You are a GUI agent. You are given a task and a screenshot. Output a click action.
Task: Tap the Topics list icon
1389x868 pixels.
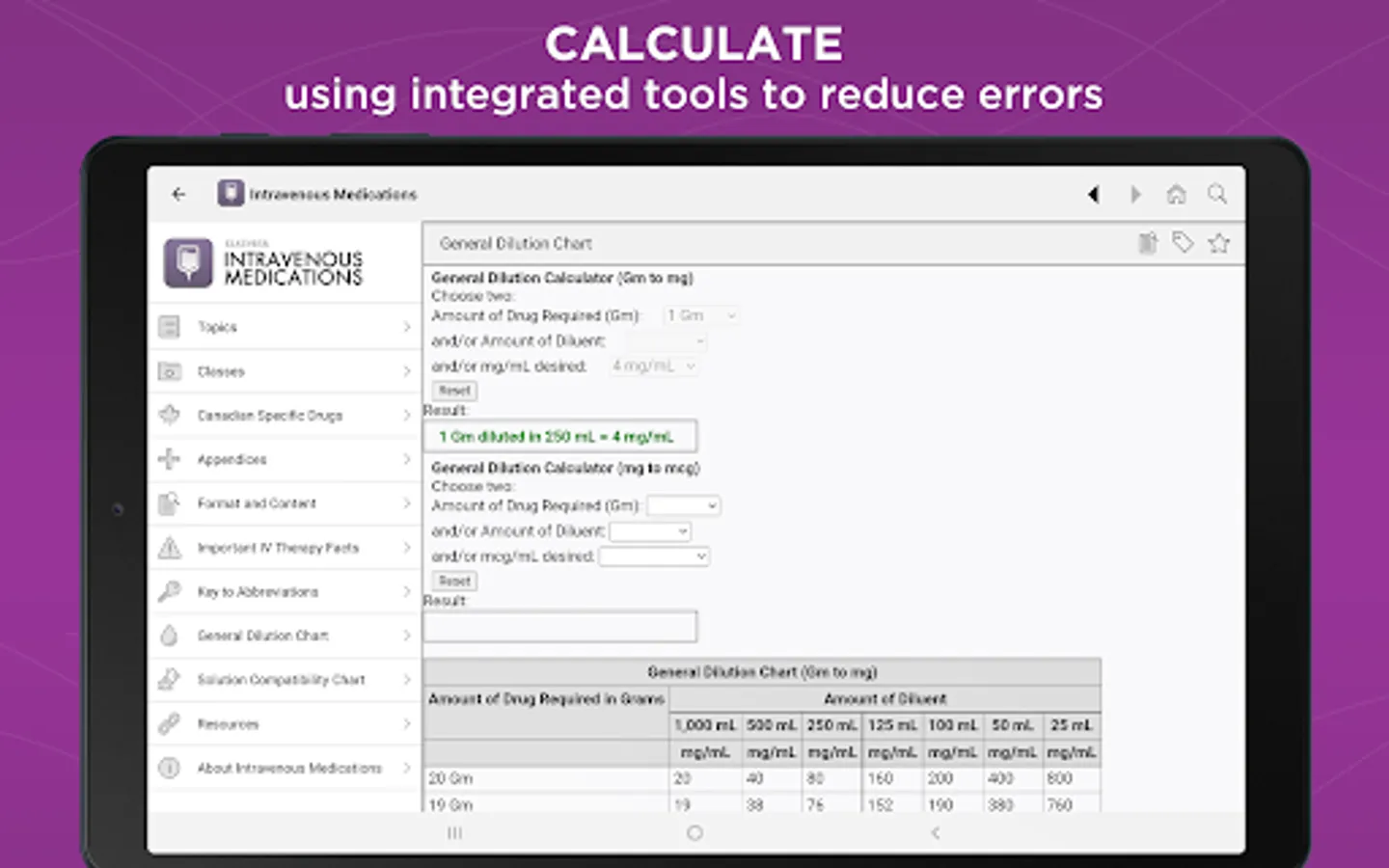[169, 327]
